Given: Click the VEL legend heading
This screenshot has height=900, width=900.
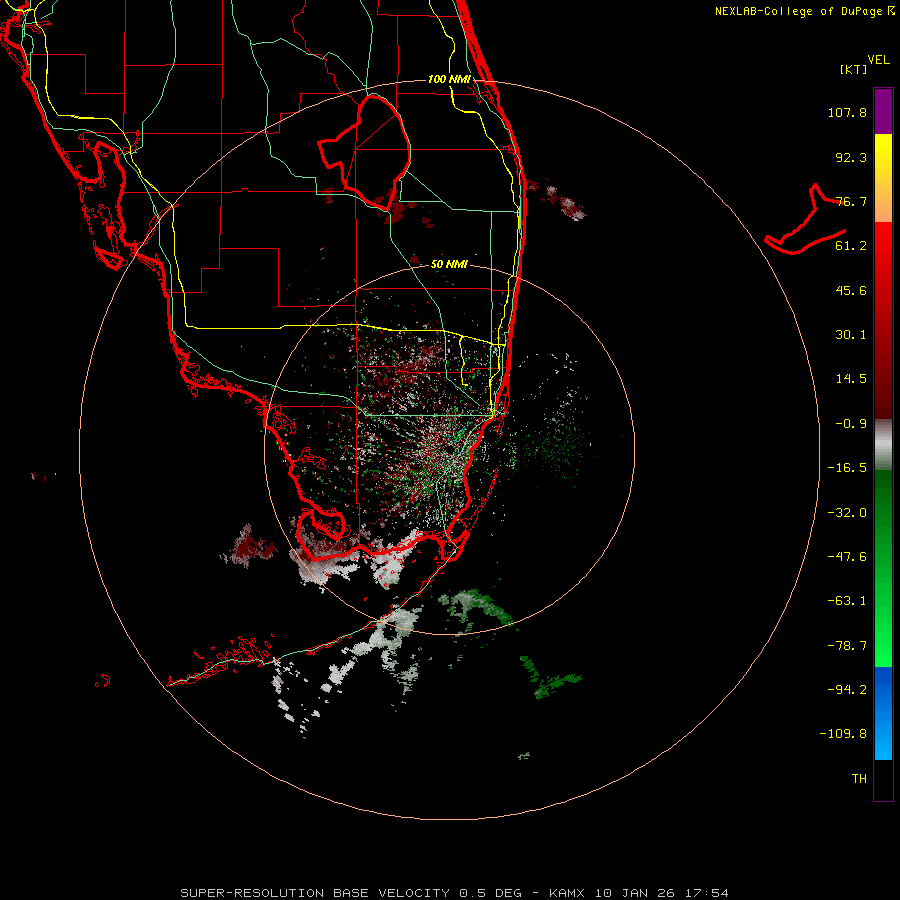Looking at the screenshot, I should coord(878,60).
